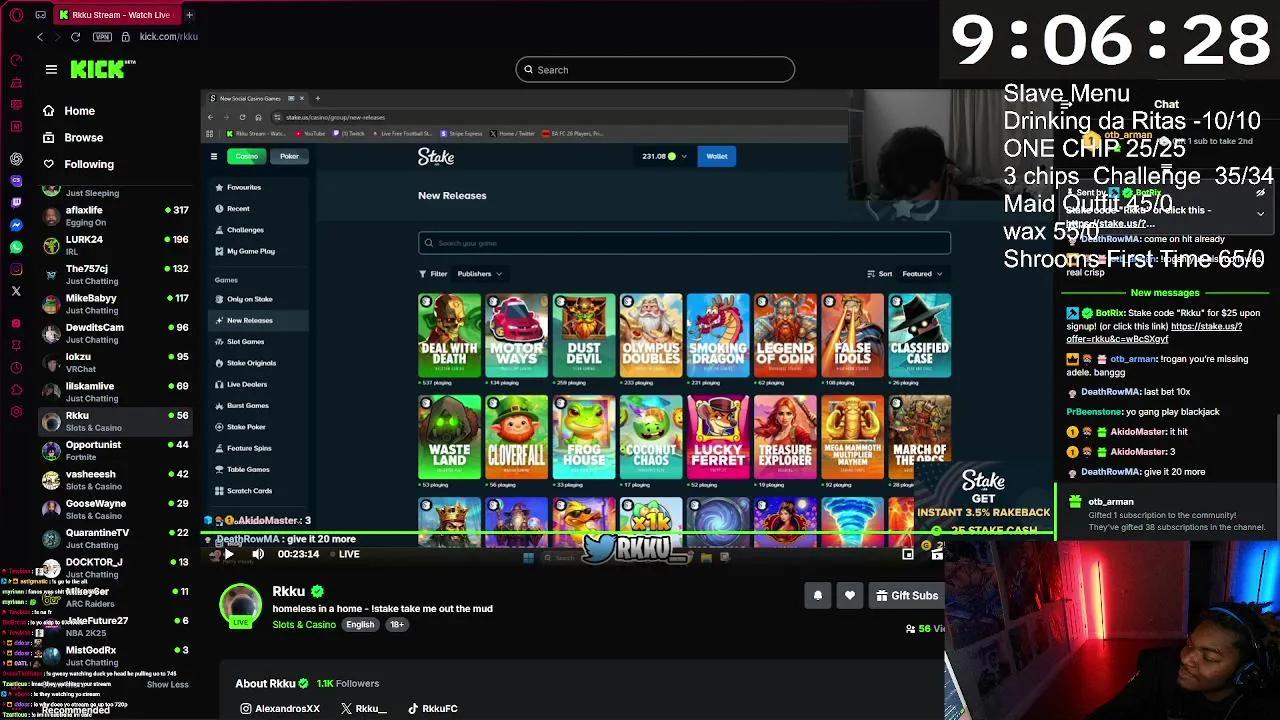Open Featured sort dropdown in Stake window
Screen dimensions: 1280x720
[x=922, y=274]
